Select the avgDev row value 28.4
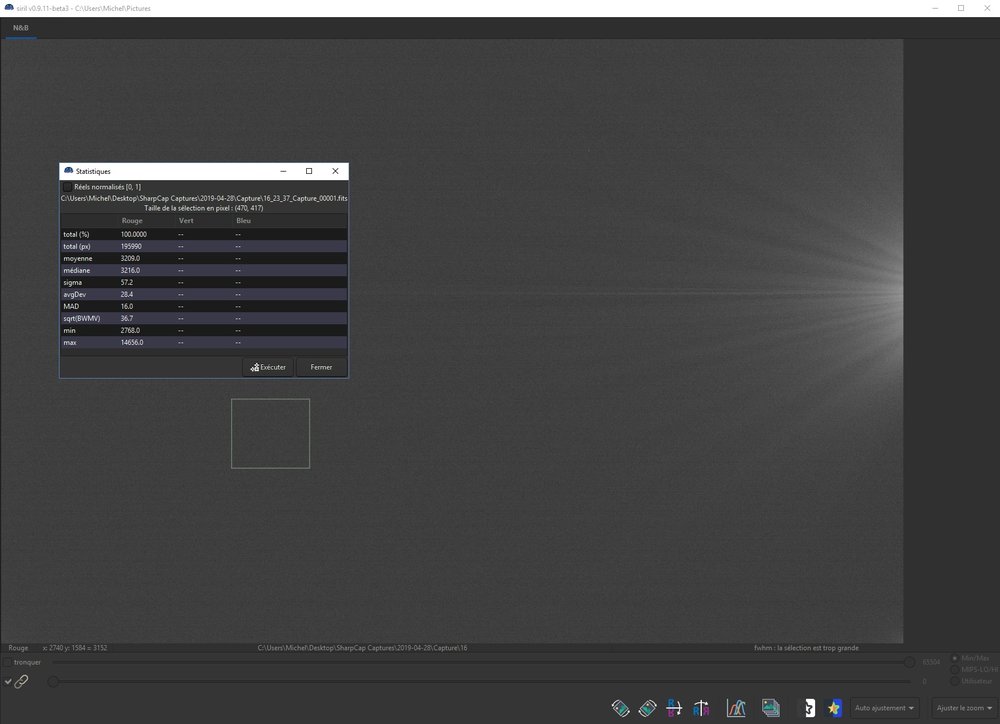 point(127,295)
